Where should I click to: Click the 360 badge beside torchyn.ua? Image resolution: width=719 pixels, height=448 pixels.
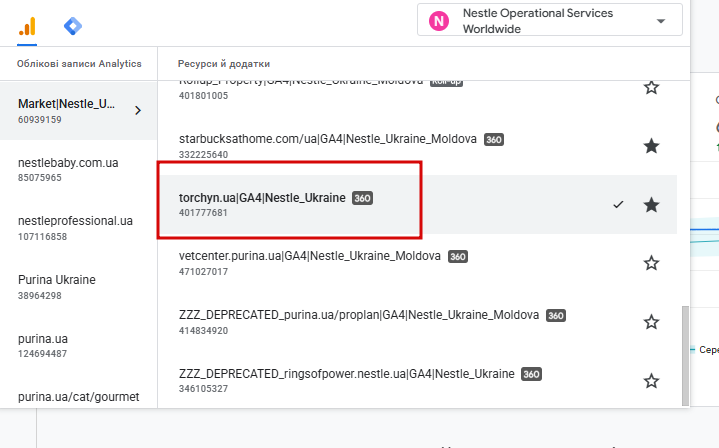click(x=362, y=198)
